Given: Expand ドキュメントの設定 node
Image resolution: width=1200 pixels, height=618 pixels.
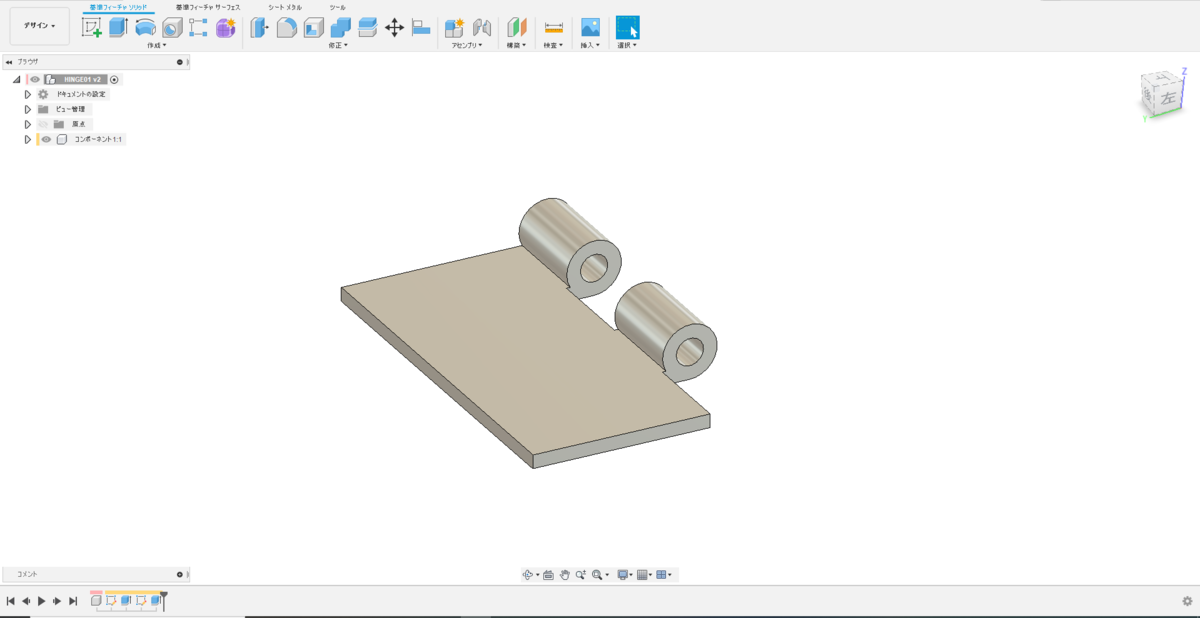Looking at the screenshot, I should pyautogui.click(x=28, y=94).
